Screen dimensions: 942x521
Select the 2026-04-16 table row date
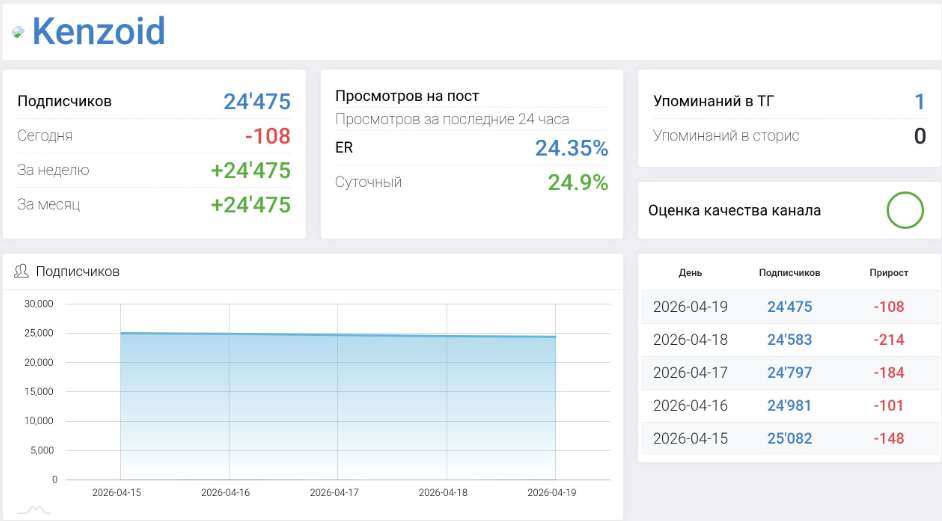tap(690, 406)
